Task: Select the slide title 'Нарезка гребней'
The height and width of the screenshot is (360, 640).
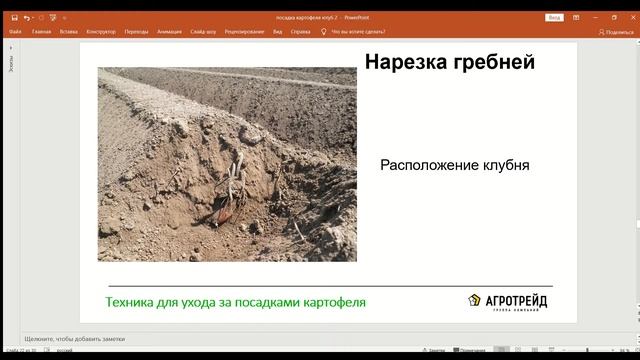Action: coord(449,62)
